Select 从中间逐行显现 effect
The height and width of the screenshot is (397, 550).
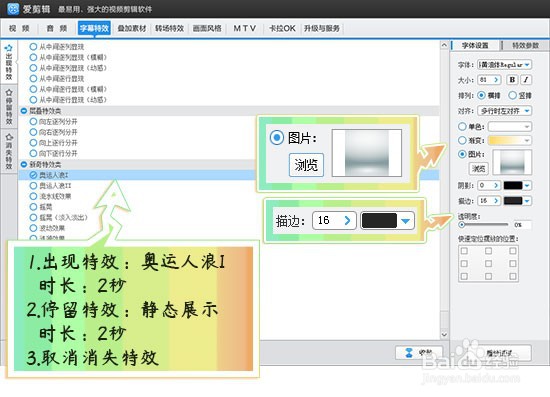click(x=57, y=78)
